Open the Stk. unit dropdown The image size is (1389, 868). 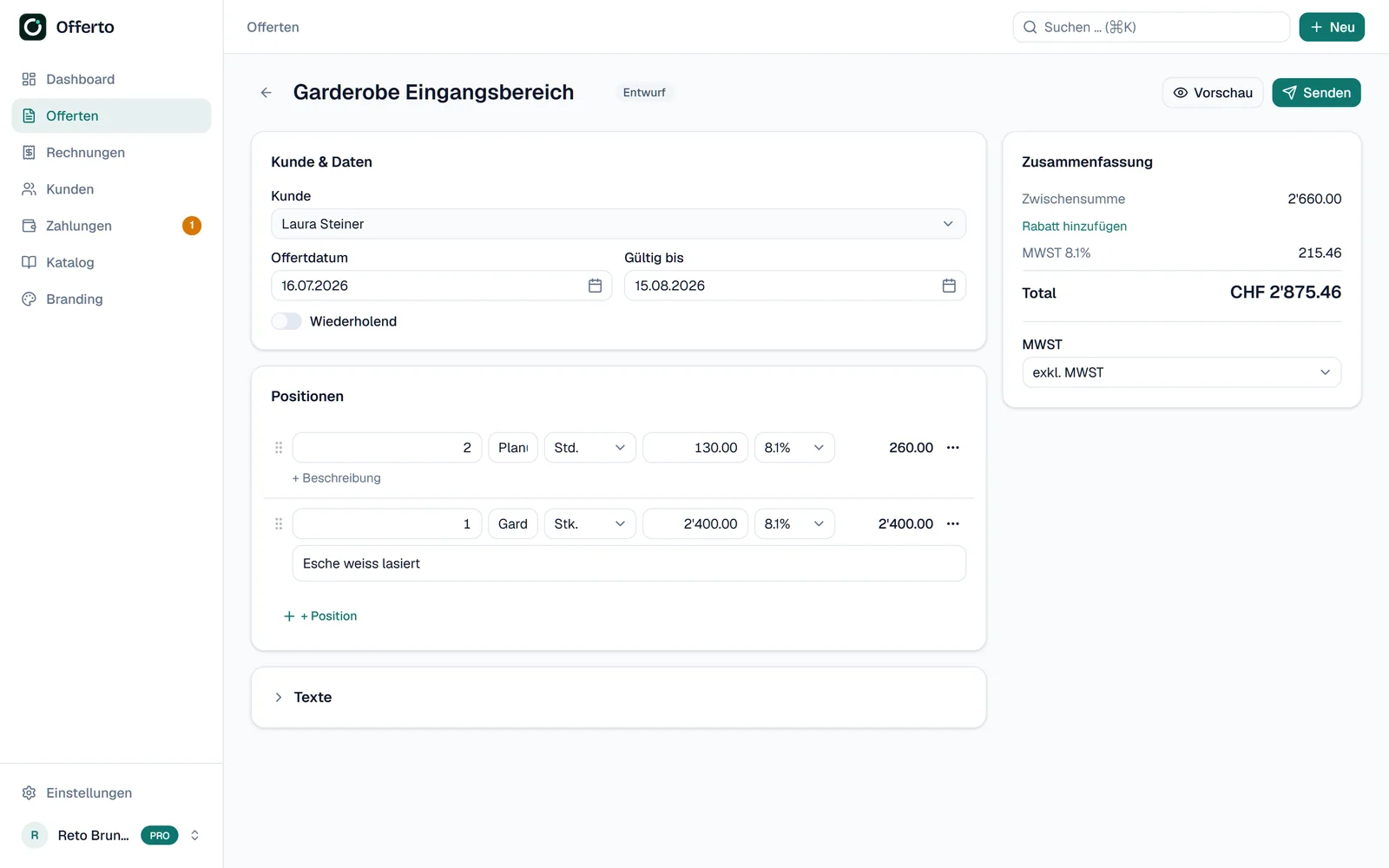pyautogui.click(x=590, y=524)
